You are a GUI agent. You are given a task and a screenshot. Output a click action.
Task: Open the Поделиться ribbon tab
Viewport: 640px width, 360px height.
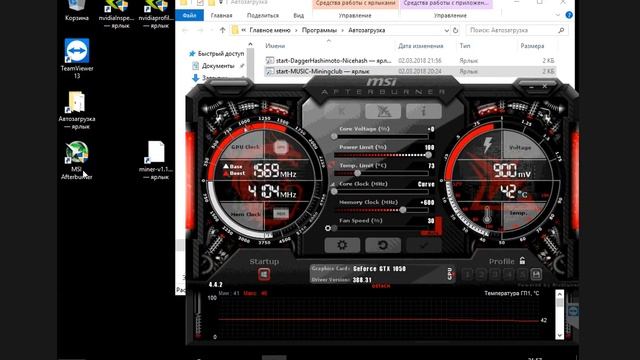262,15
